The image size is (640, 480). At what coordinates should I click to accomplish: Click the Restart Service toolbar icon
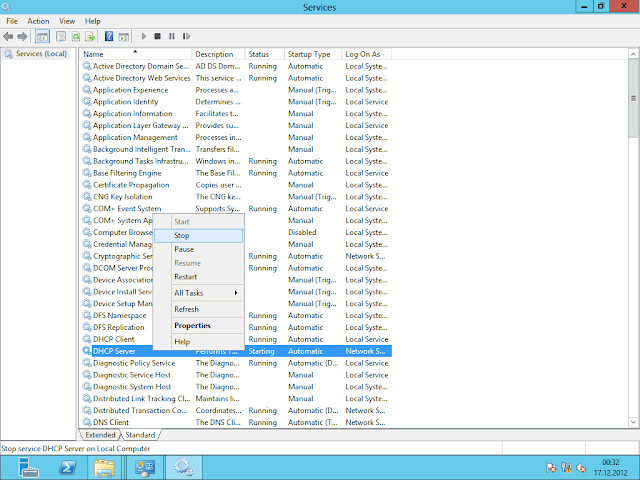(185, 36)
